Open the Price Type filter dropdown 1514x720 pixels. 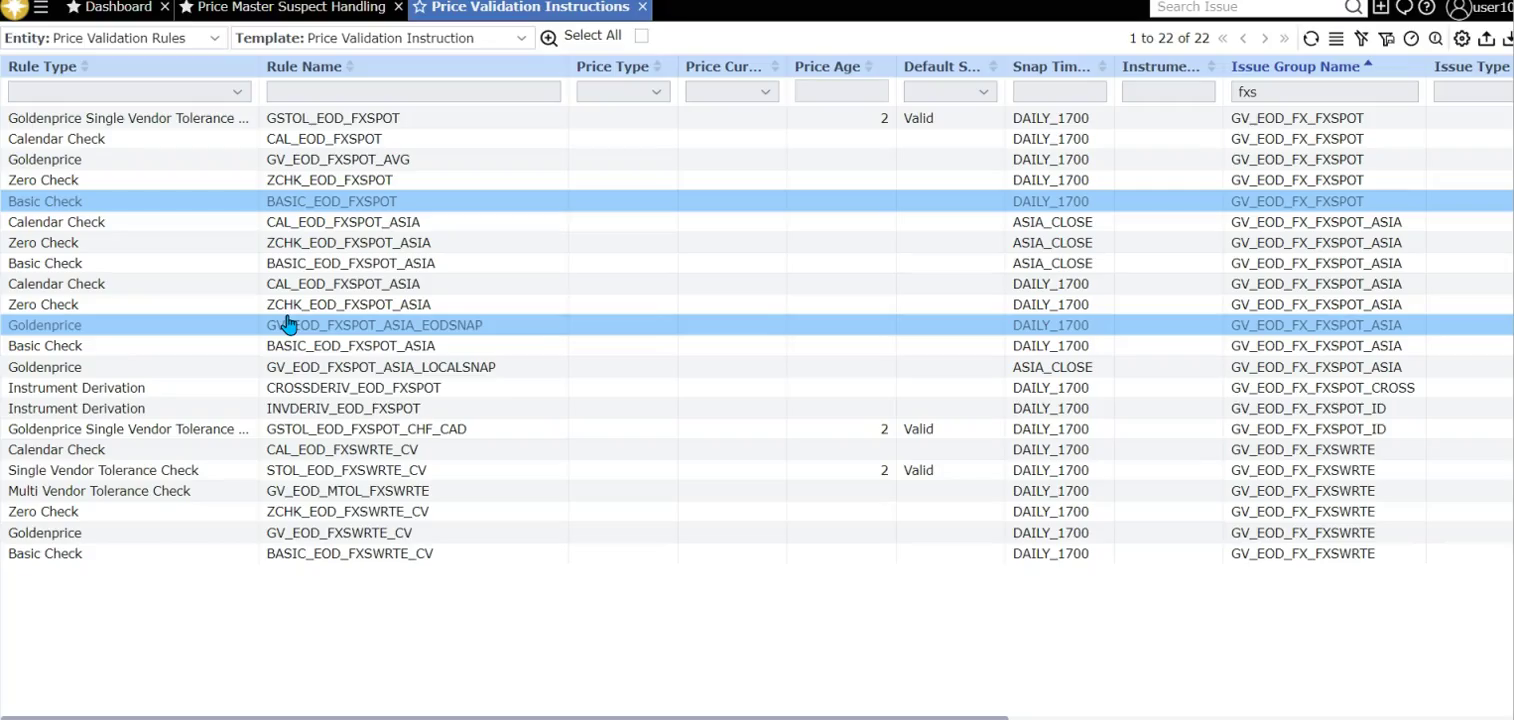(x=623, y=91)
